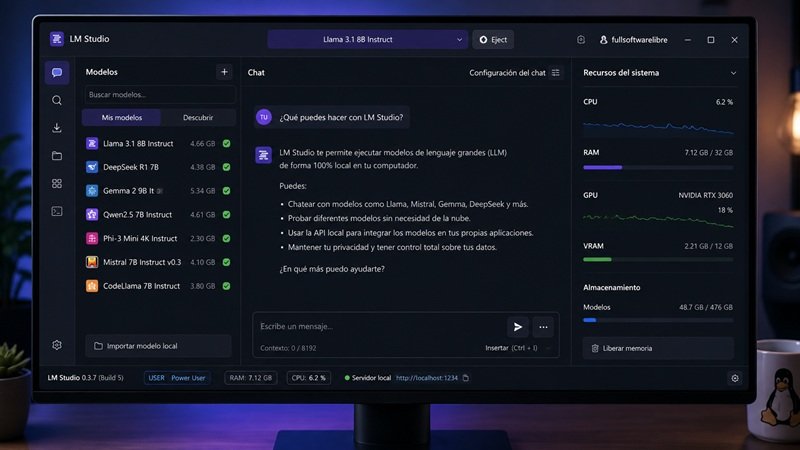The image size is (800, 450).
Task: Click the Qwen2.5 7B Instruct model icon
Action: (92, 214)
